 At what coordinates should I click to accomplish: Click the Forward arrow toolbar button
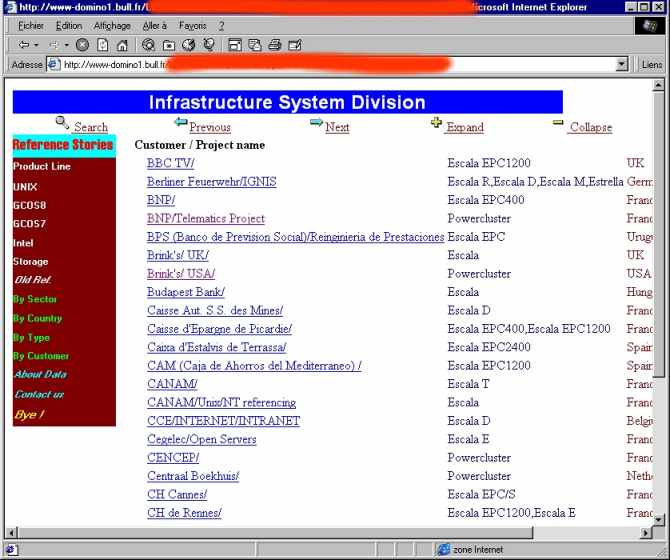pos(54,44)
